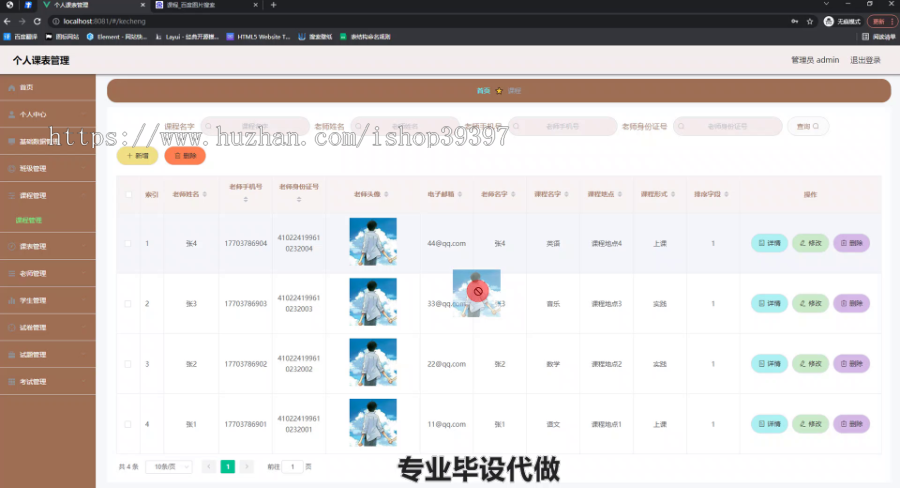Click the teacher avatar thumbnail in row 张1
Viewport: 900px width, 488px height.
[373, 423]
